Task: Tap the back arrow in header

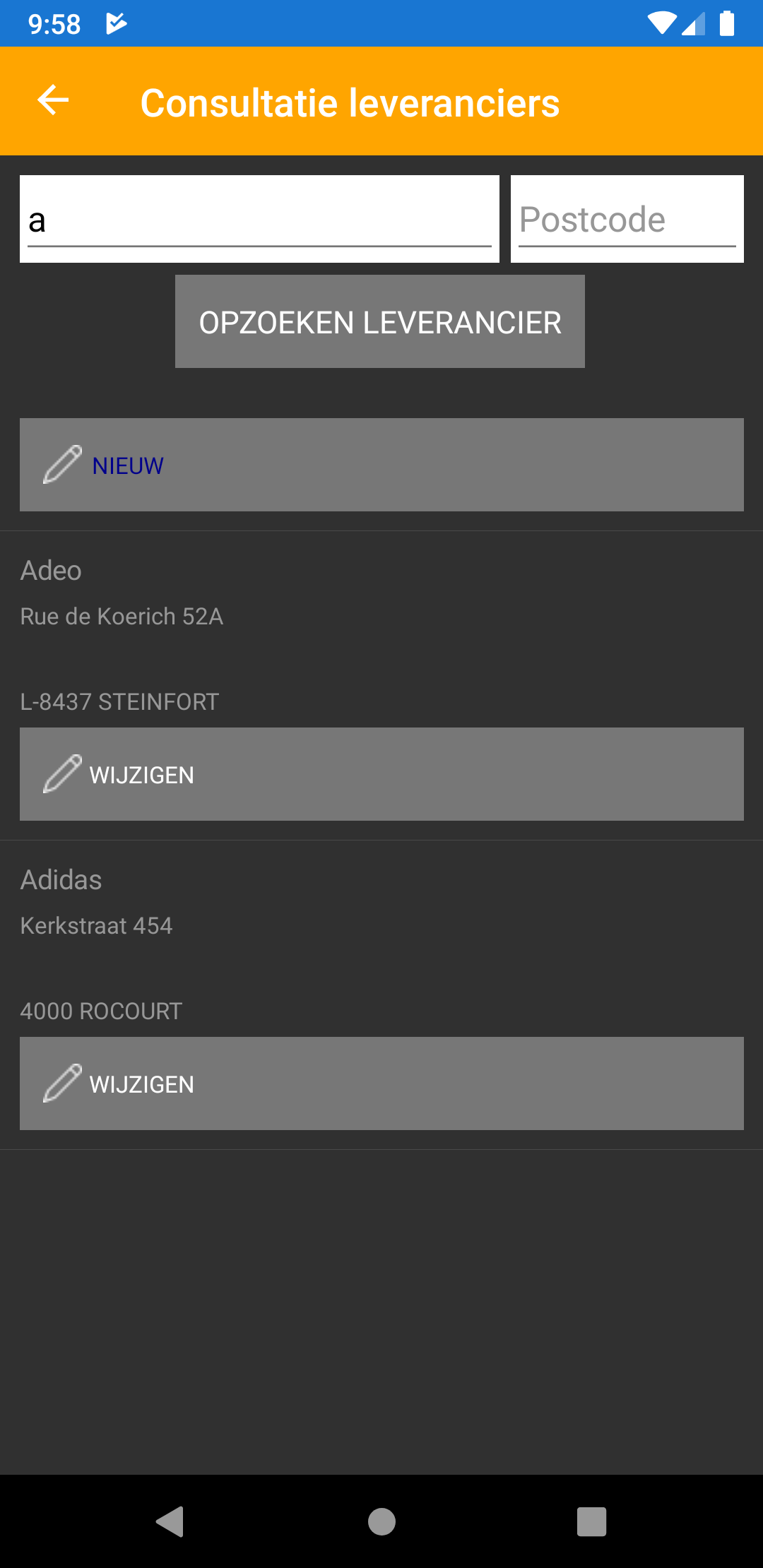Action: pyautogui.click(x=53, y=100)
